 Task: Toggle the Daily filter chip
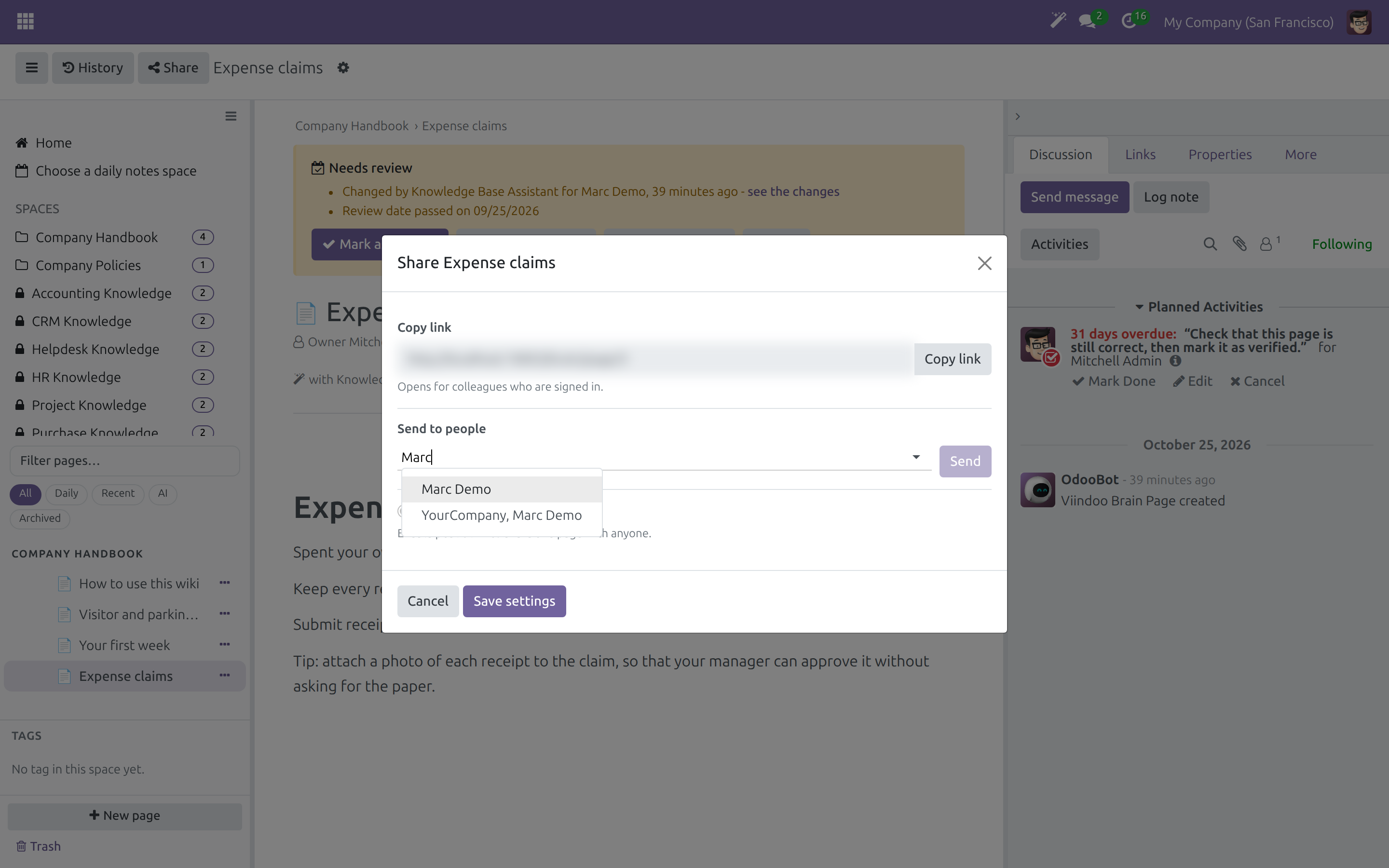click(66, 494)
